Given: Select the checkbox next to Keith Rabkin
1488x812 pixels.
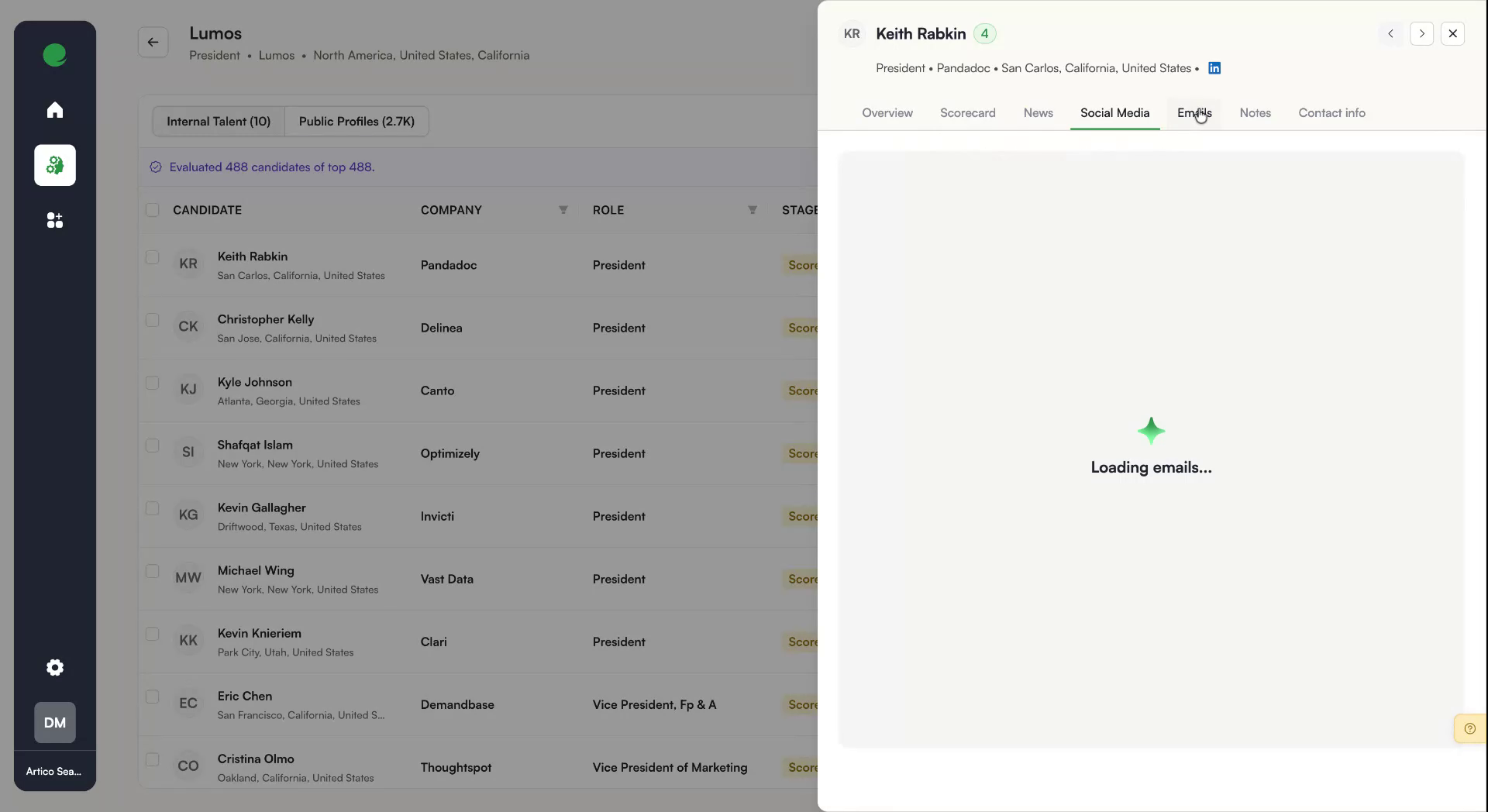Looking at the screenshot, I should [x=152, y=258].
